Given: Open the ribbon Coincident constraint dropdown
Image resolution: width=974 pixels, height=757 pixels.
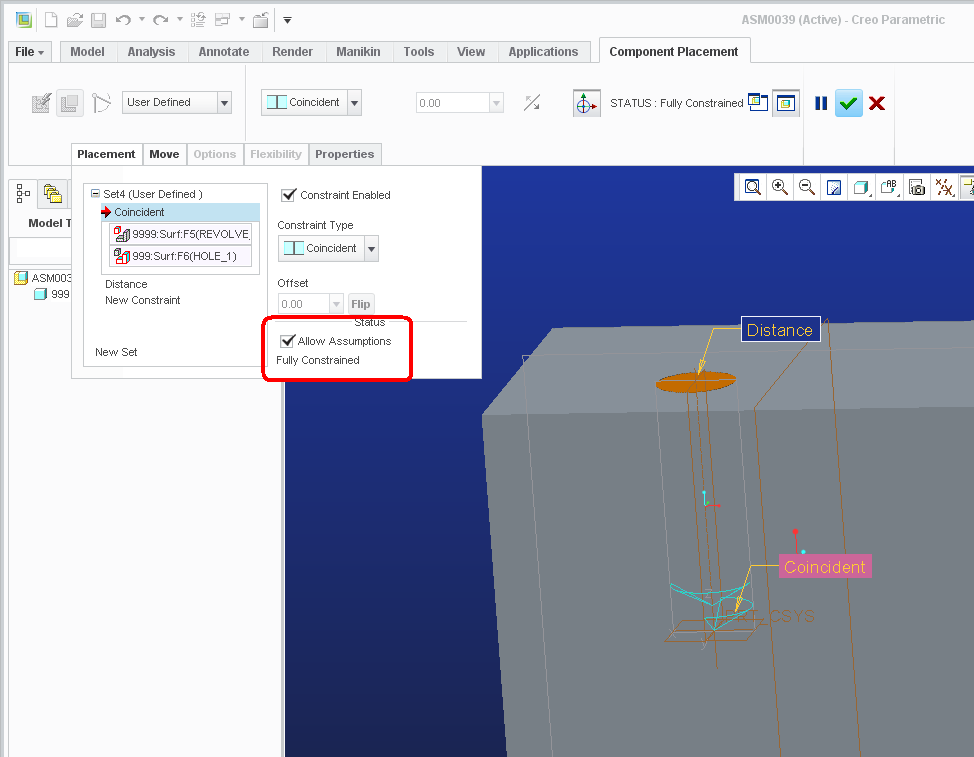Looking at the screenshot, I should point(355,102).
